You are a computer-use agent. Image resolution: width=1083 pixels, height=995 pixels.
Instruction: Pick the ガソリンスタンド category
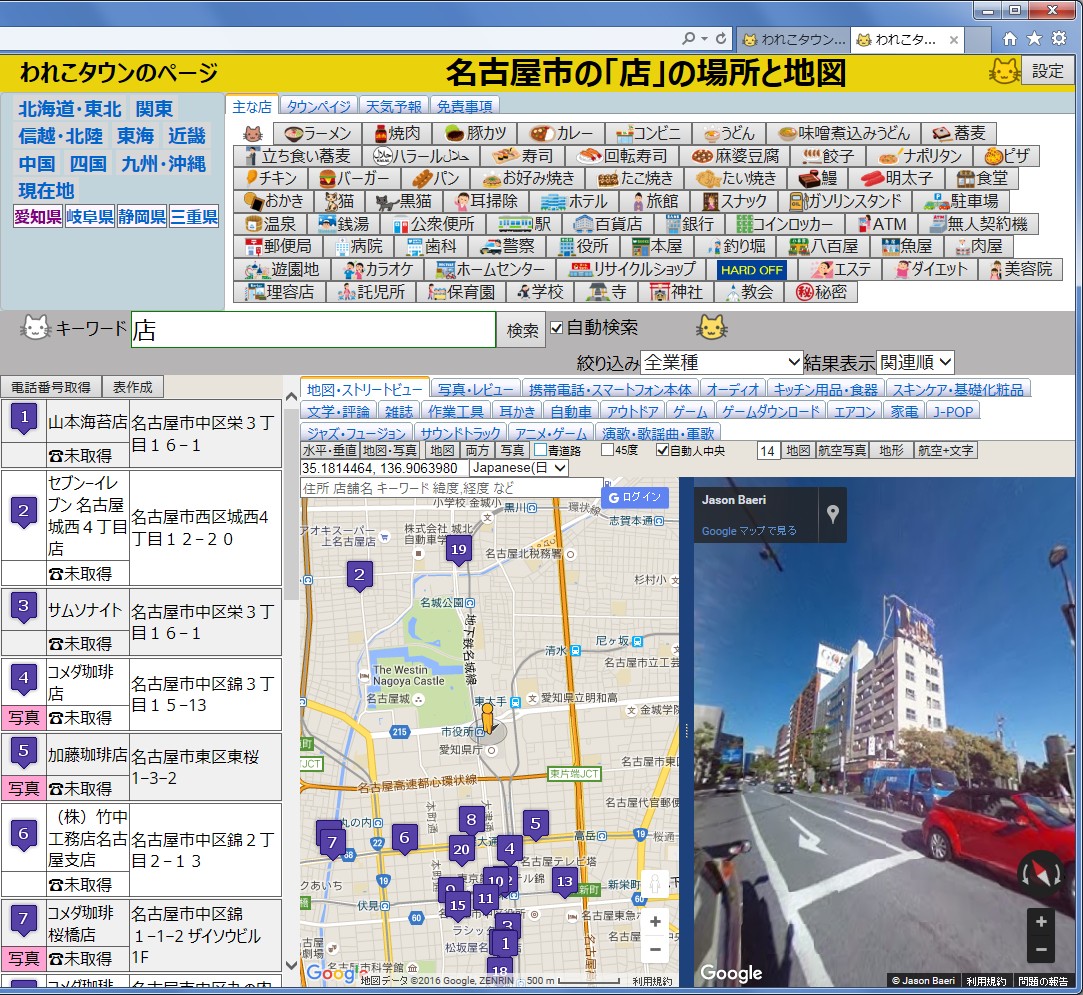[x=845, y=202]
